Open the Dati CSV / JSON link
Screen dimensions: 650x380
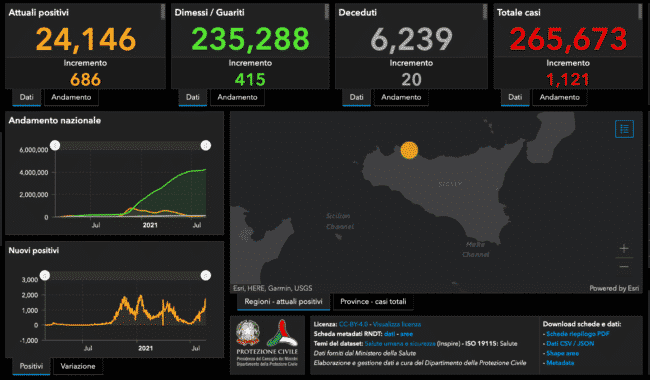click(x=570, y=344)
